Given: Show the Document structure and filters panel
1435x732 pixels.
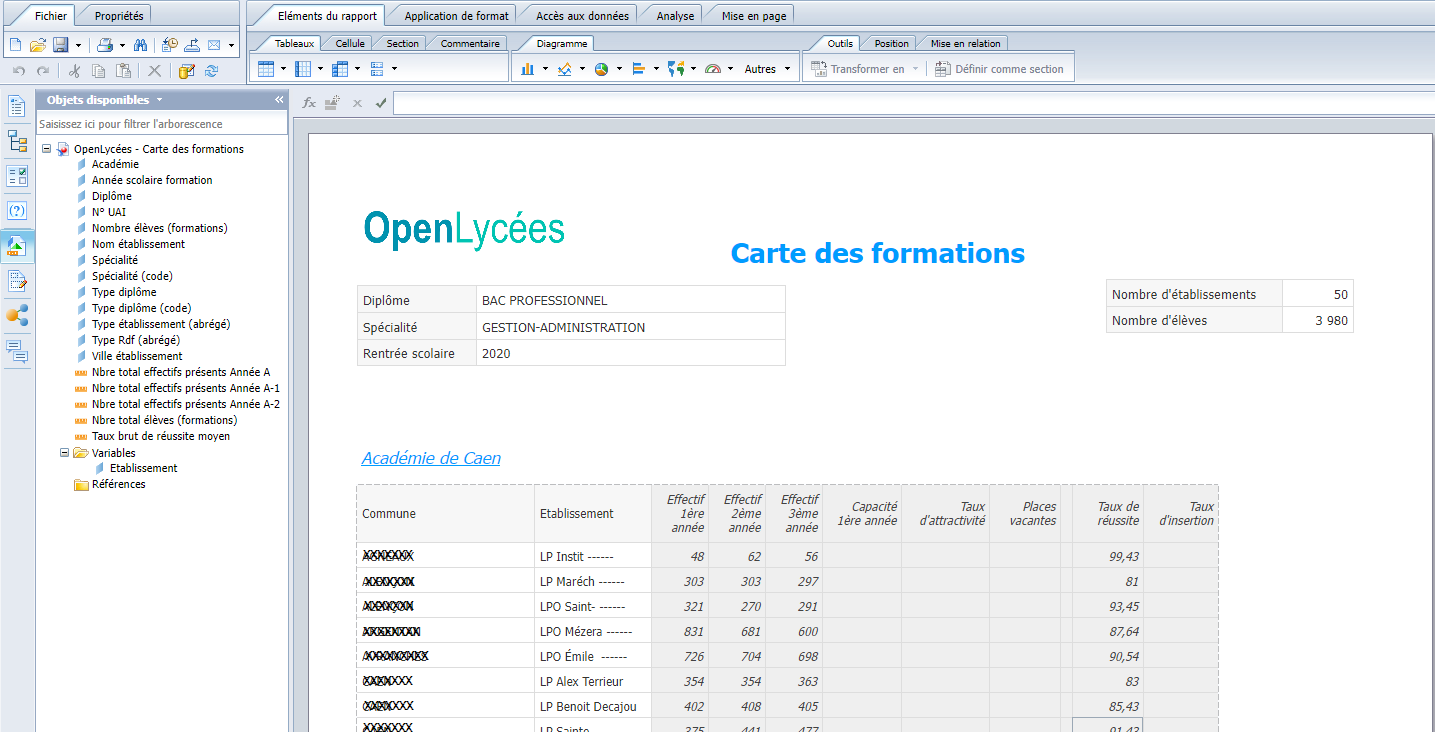Looking at the screenshot, I should [17, 141].
